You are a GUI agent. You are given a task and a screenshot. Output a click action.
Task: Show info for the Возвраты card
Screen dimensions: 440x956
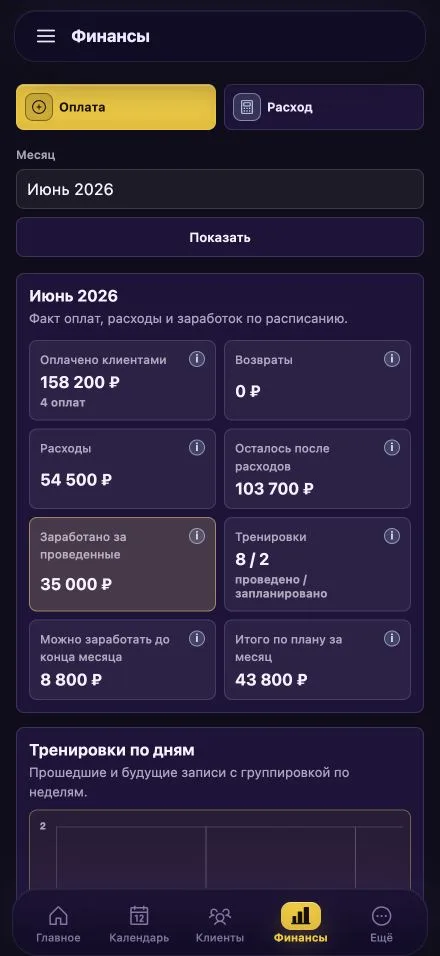[392, 359]
